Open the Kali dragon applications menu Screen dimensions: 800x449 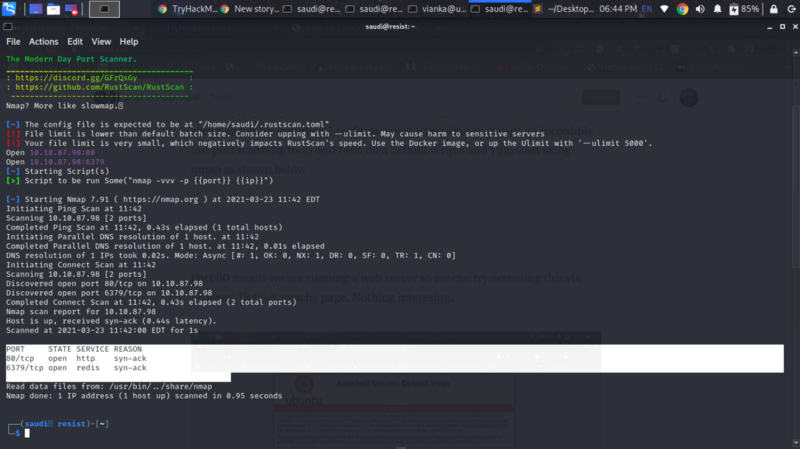9,9
